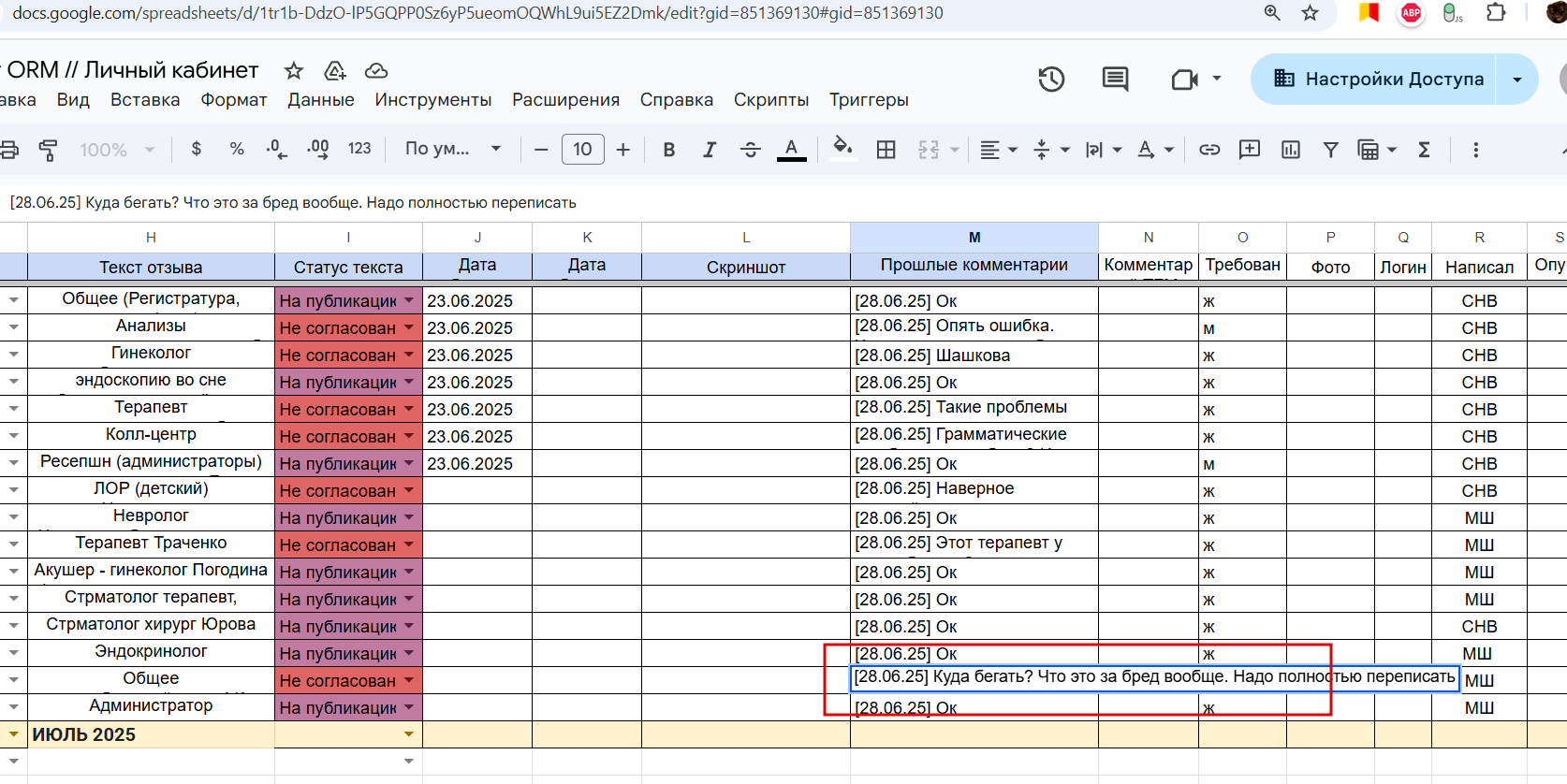Open the font family dropdown
This screenshot has width=1567, height=784.
453,149
